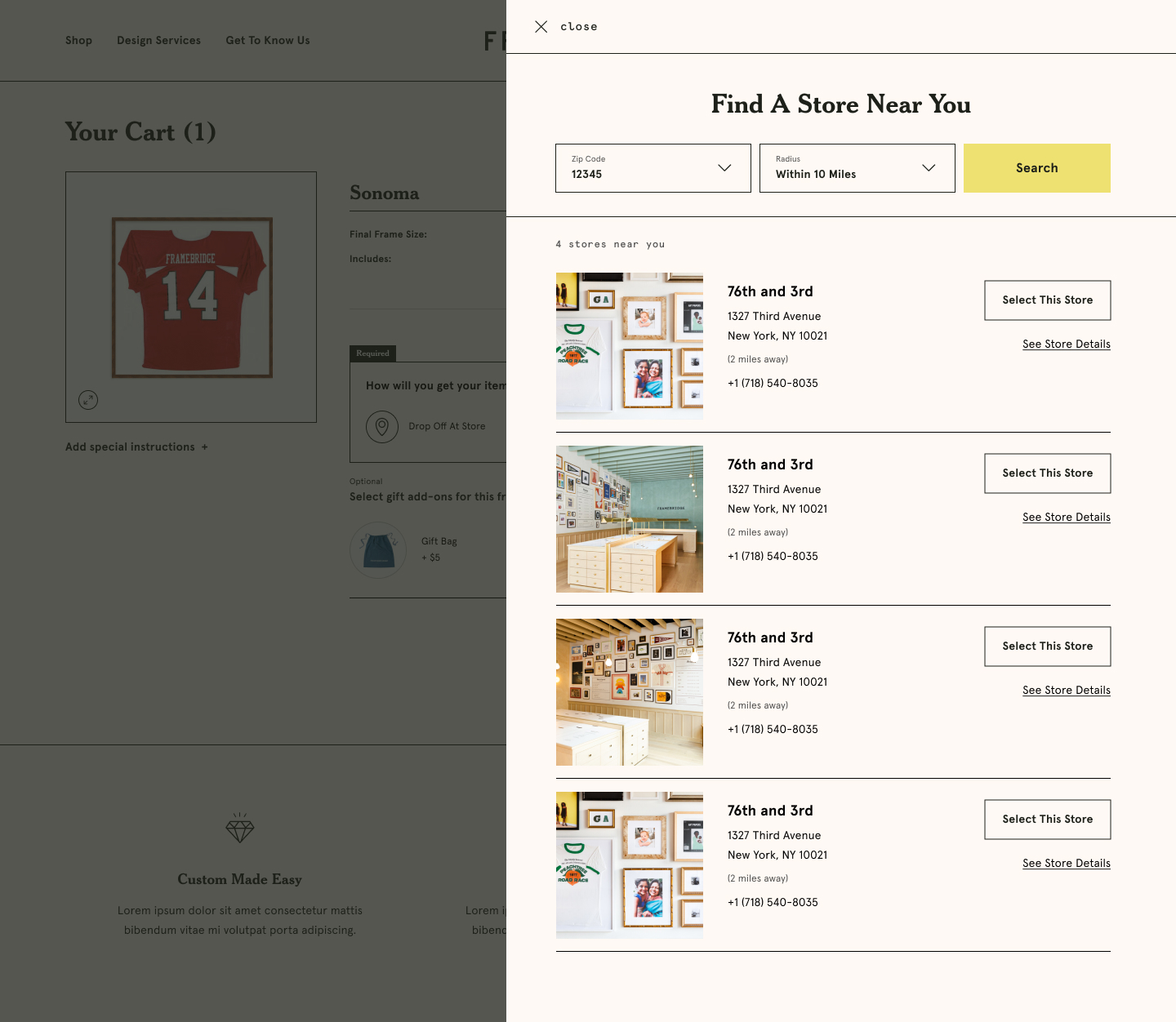Select the Drop Off At Store option
1176x1022 pixels.
pyautogui.click(x=447, y=426)
